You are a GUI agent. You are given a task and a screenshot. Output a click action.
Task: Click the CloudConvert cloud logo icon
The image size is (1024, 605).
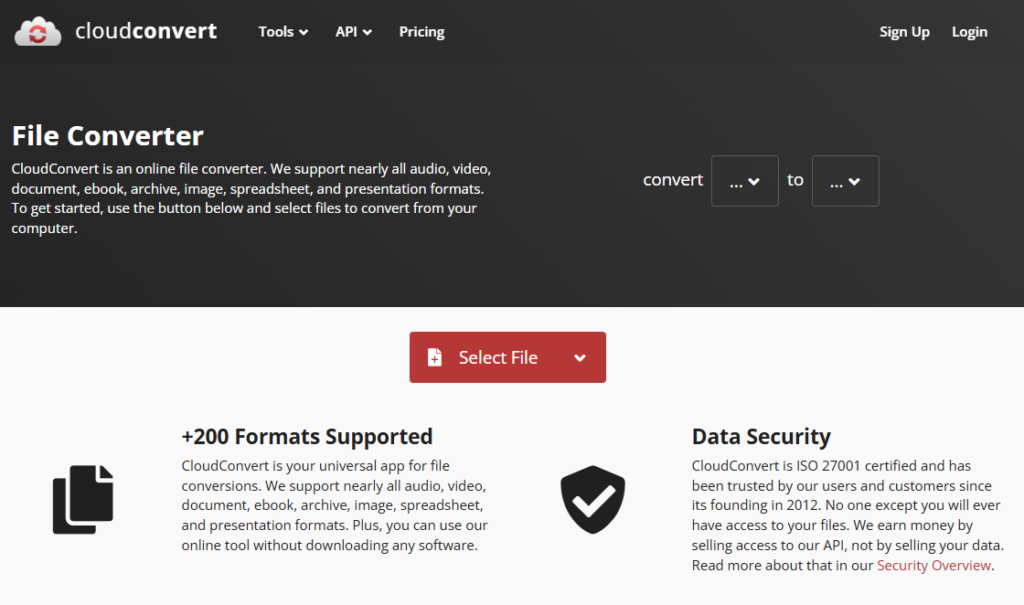[39, 32]
